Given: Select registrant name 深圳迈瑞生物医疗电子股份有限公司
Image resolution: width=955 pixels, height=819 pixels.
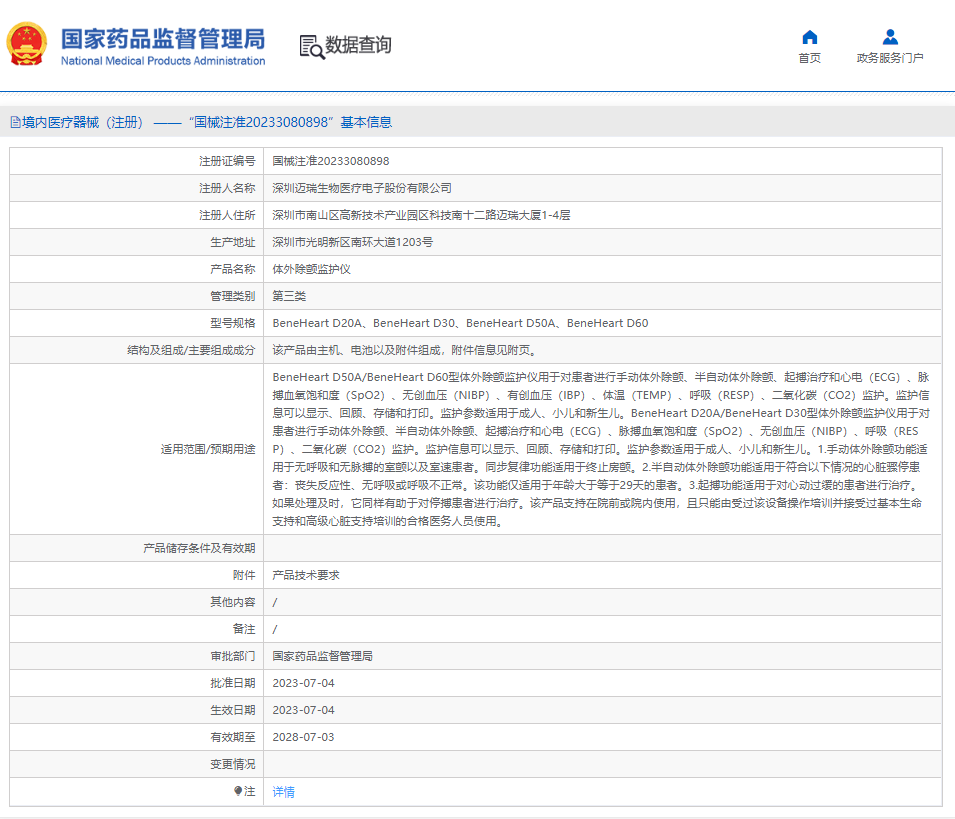Looking at the screenshot, I should (362, 188).
